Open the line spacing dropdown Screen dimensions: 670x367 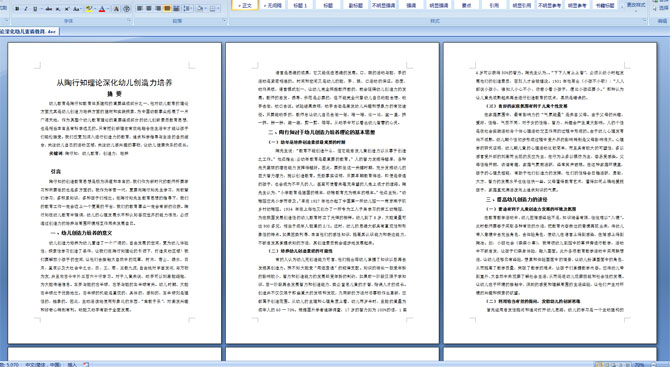click(188, 9)
